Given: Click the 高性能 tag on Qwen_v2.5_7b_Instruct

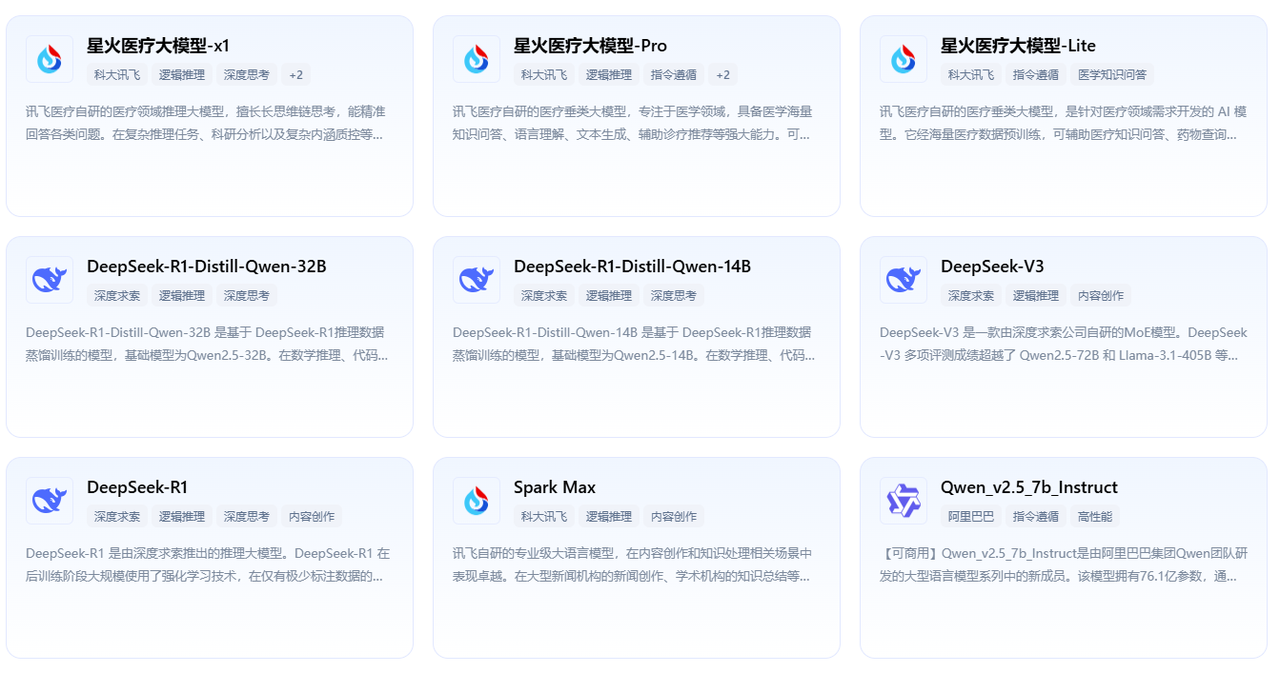Looking at the screenshot, I should (1095, 517).
